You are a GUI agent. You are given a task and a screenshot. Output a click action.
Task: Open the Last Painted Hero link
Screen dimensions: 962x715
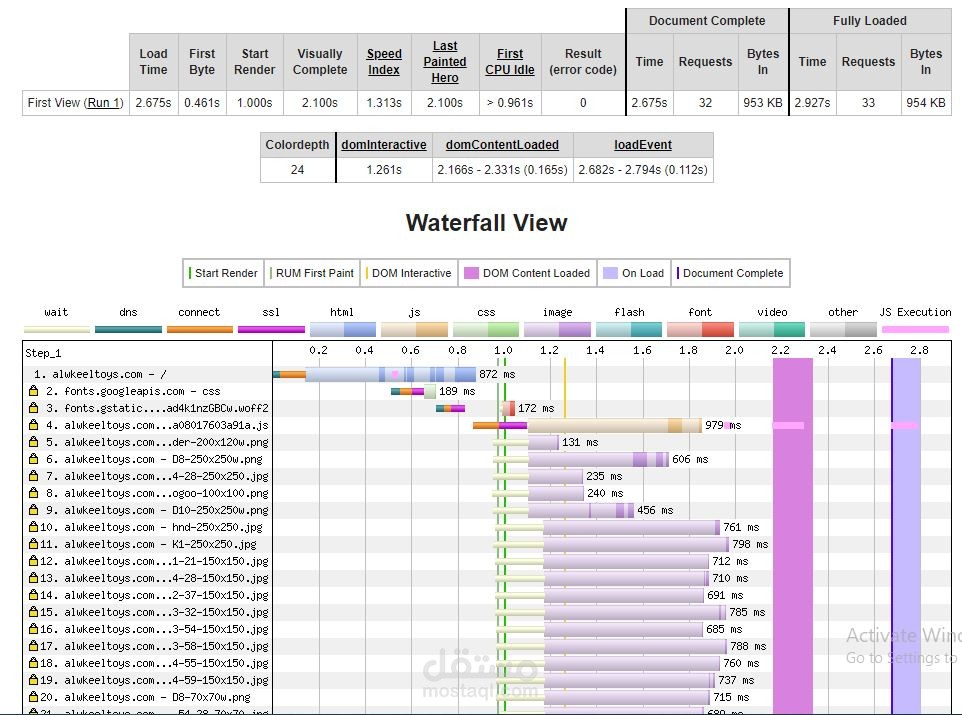[x=445, y=62]
